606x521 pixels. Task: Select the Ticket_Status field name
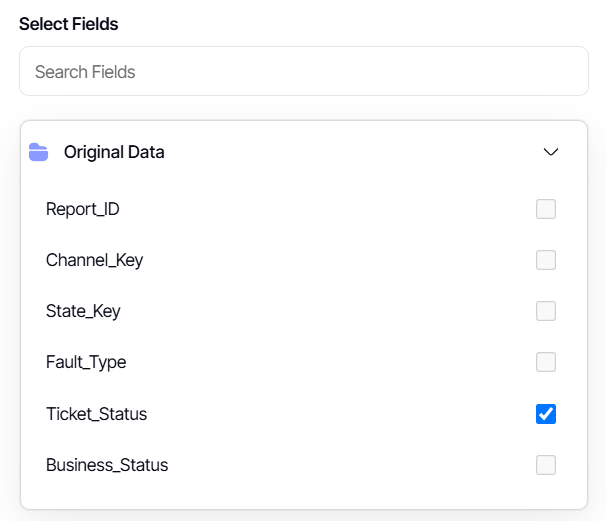96,414
